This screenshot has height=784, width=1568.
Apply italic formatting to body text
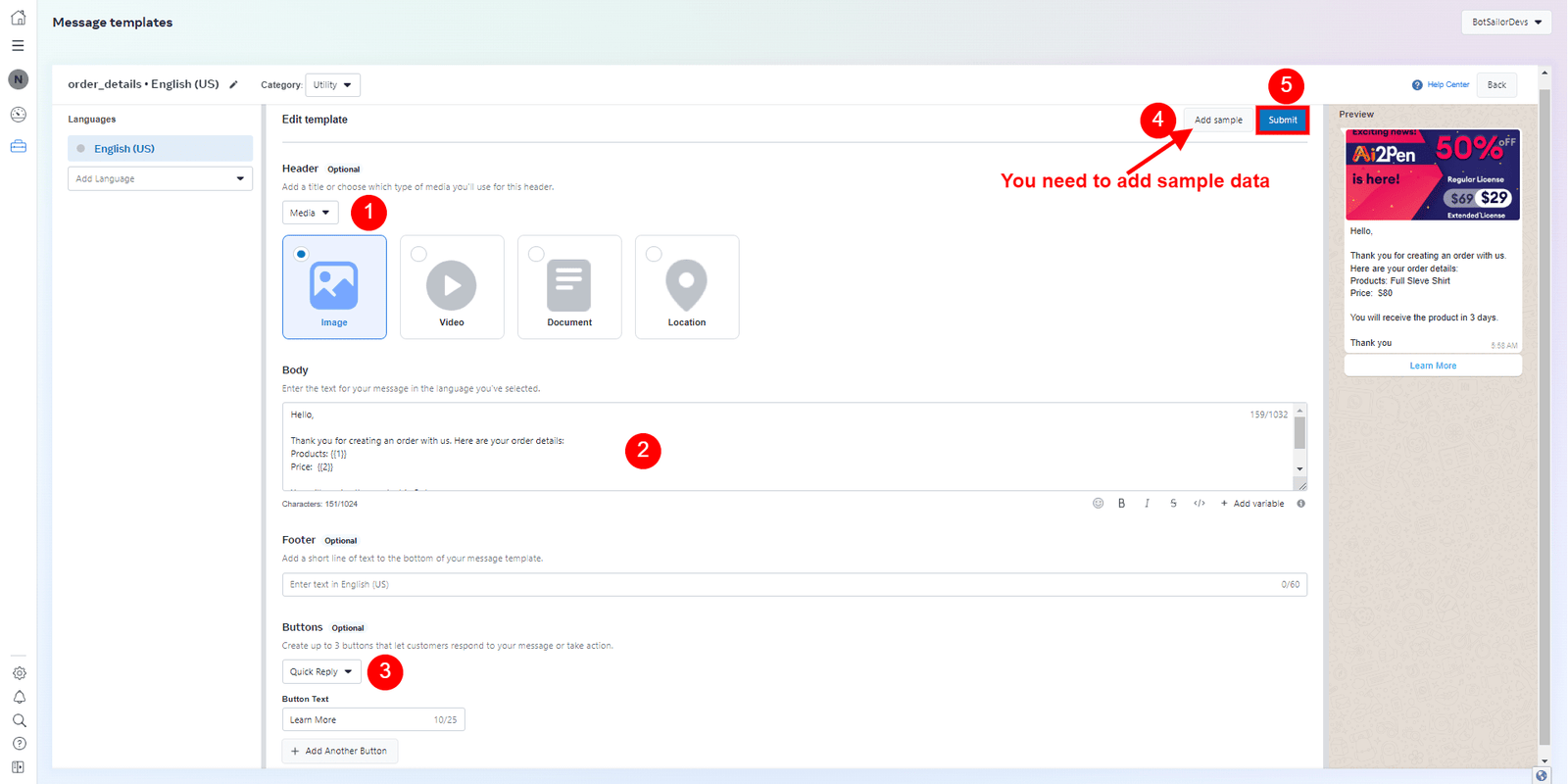click(x=1147, y=503)
